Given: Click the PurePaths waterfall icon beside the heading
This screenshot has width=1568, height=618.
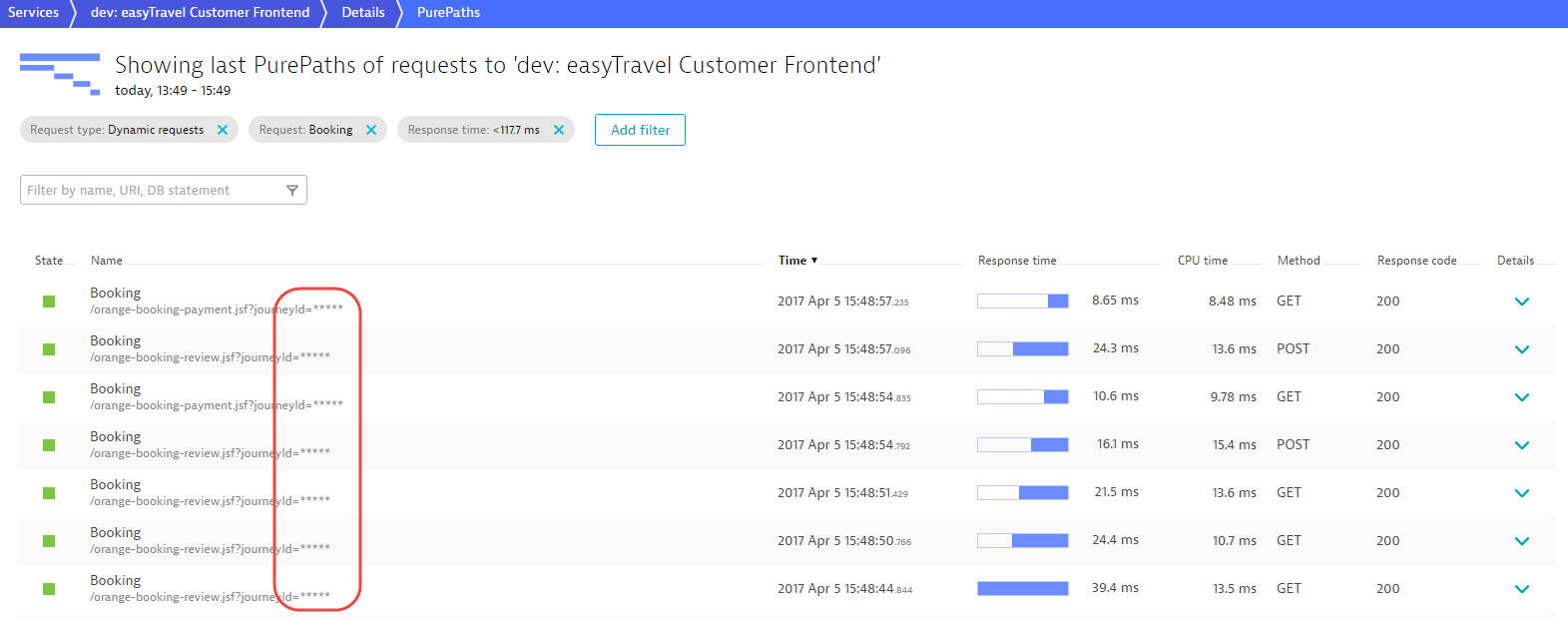Looking at the screenshot, I should [x=60, y=74].
